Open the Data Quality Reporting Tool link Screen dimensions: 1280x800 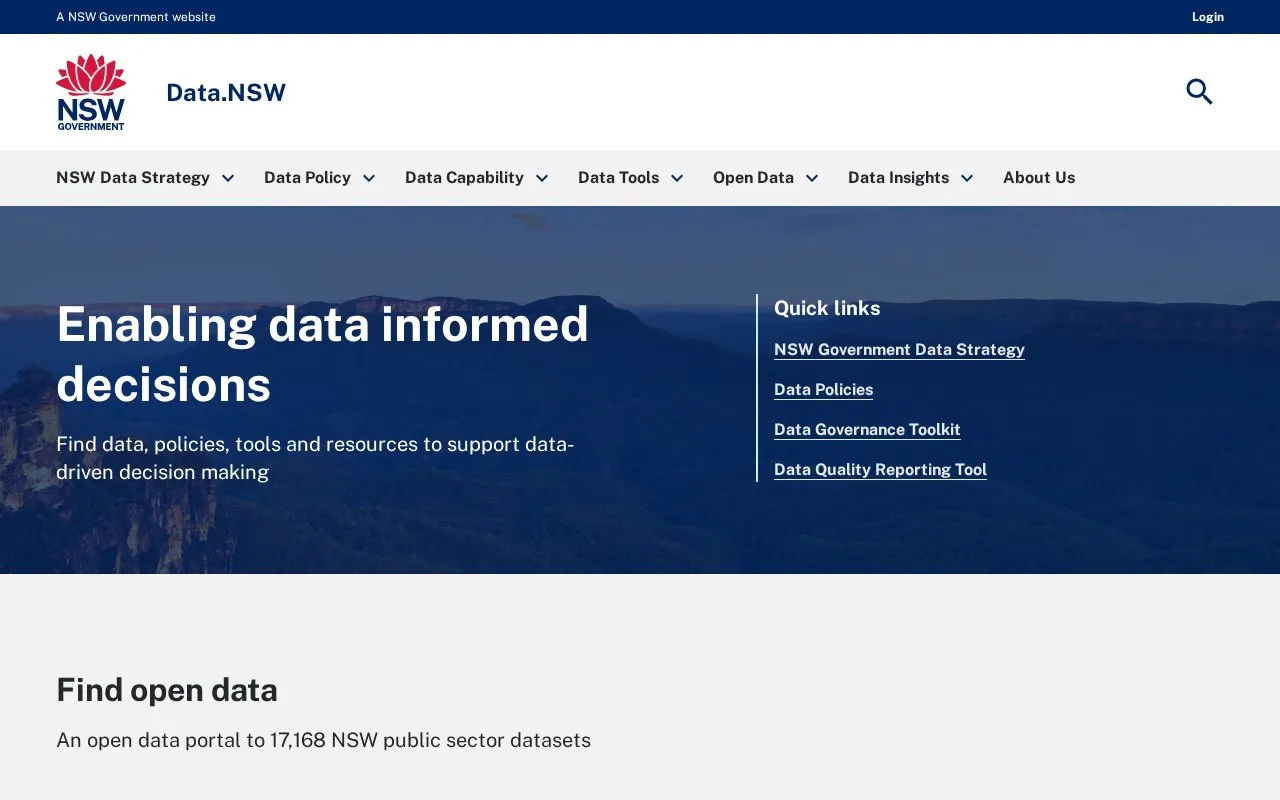tap(880, 469)
